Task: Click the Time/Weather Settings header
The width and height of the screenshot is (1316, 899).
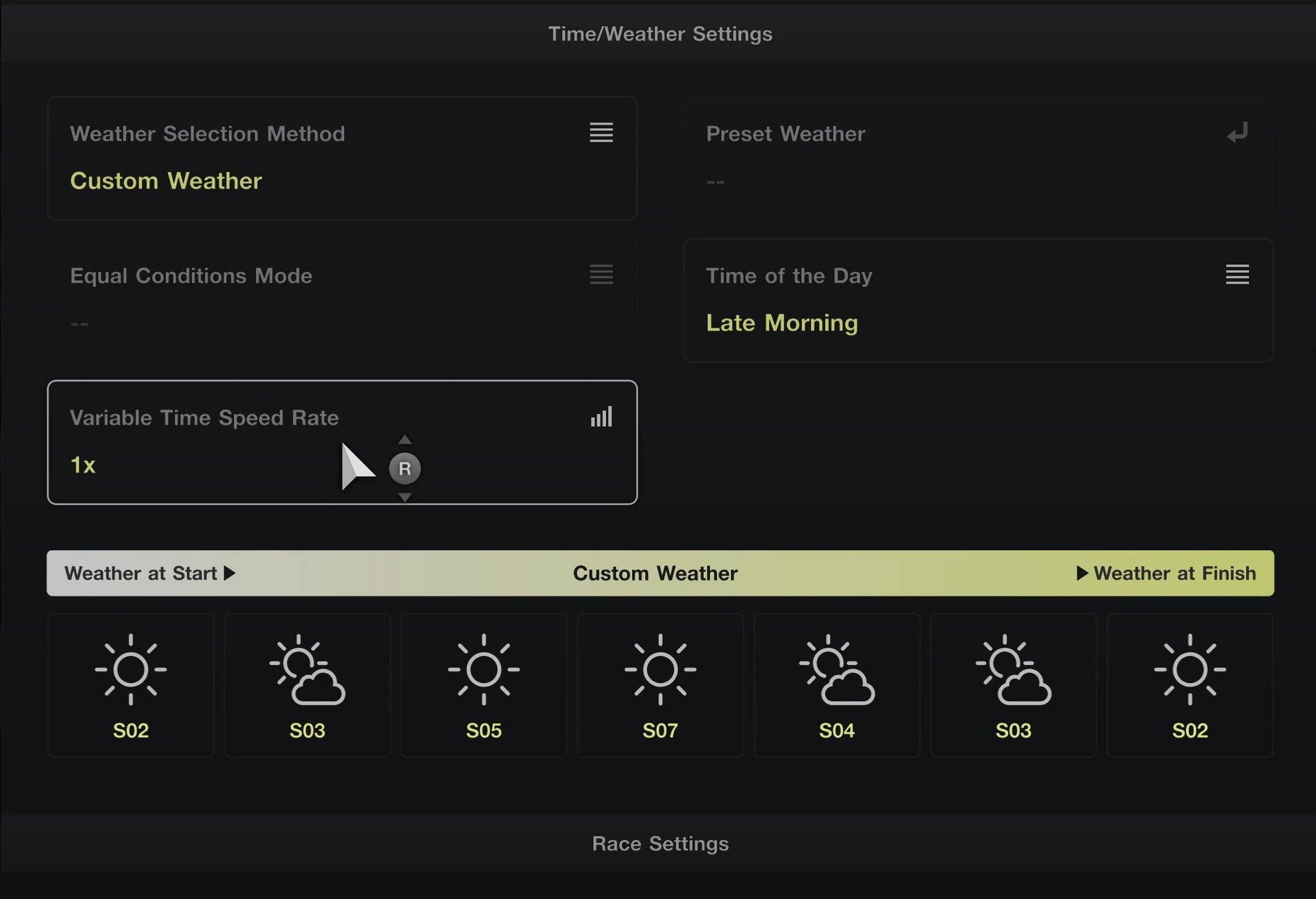Action: point(659,34)
